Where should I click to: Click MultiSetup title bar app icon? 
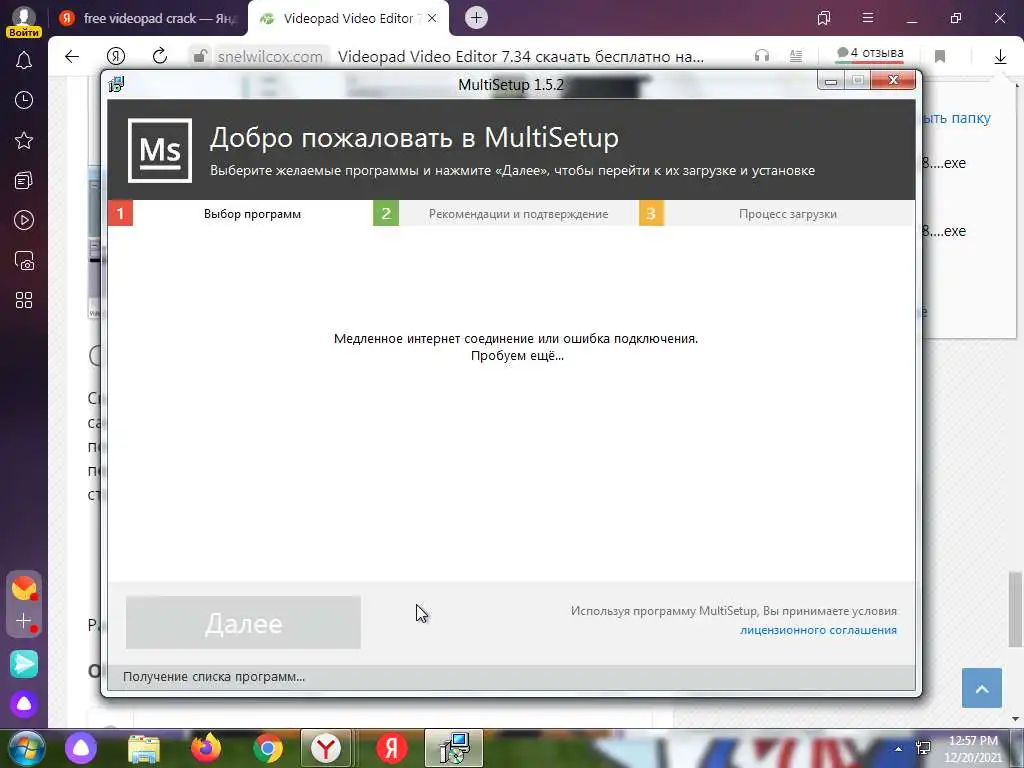point(116,84)
